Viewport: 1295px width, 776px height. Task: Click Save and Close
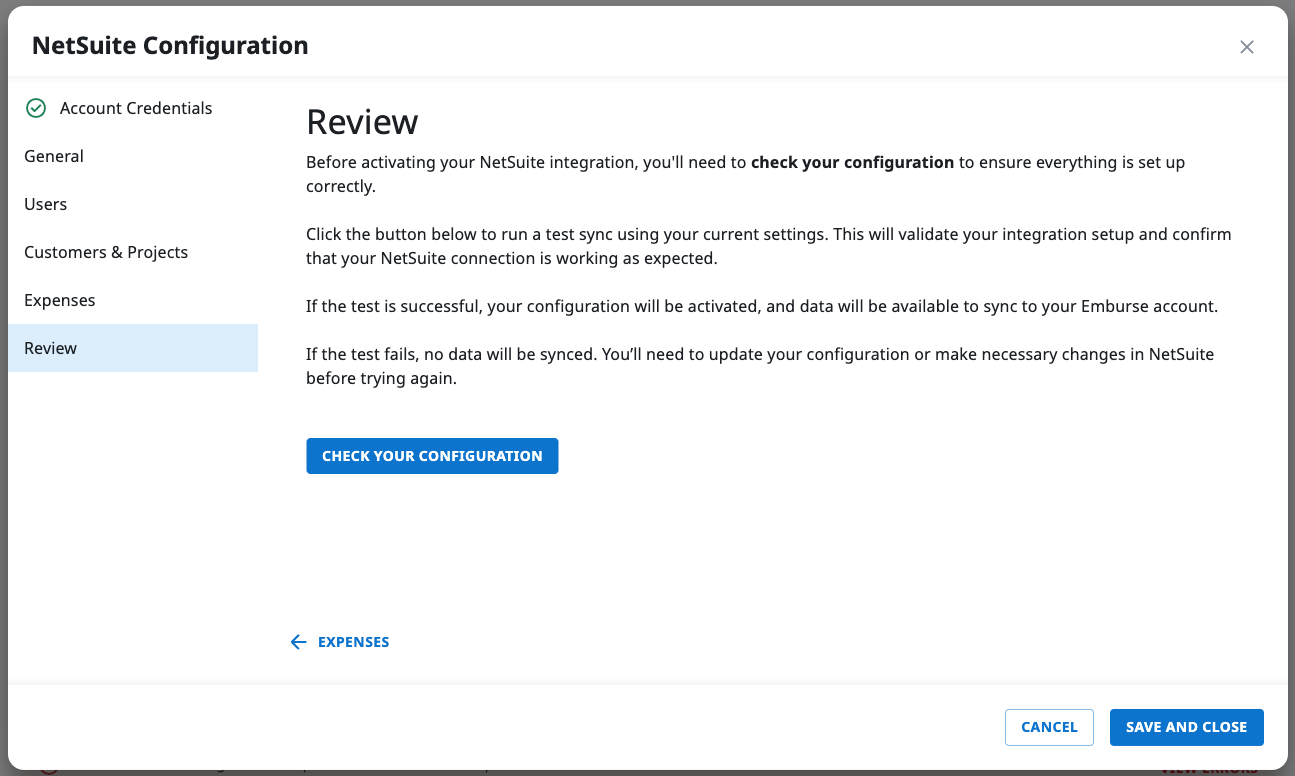coord(1186,727)
